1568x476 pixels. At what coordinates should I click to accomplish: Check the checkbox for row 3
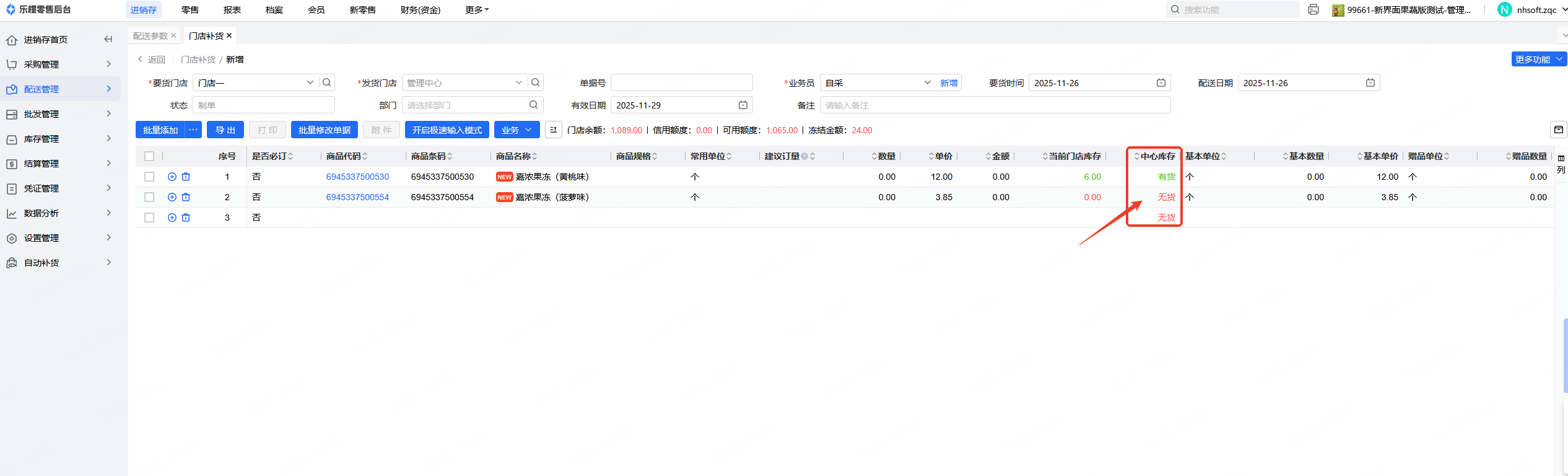tap(149, 218)
